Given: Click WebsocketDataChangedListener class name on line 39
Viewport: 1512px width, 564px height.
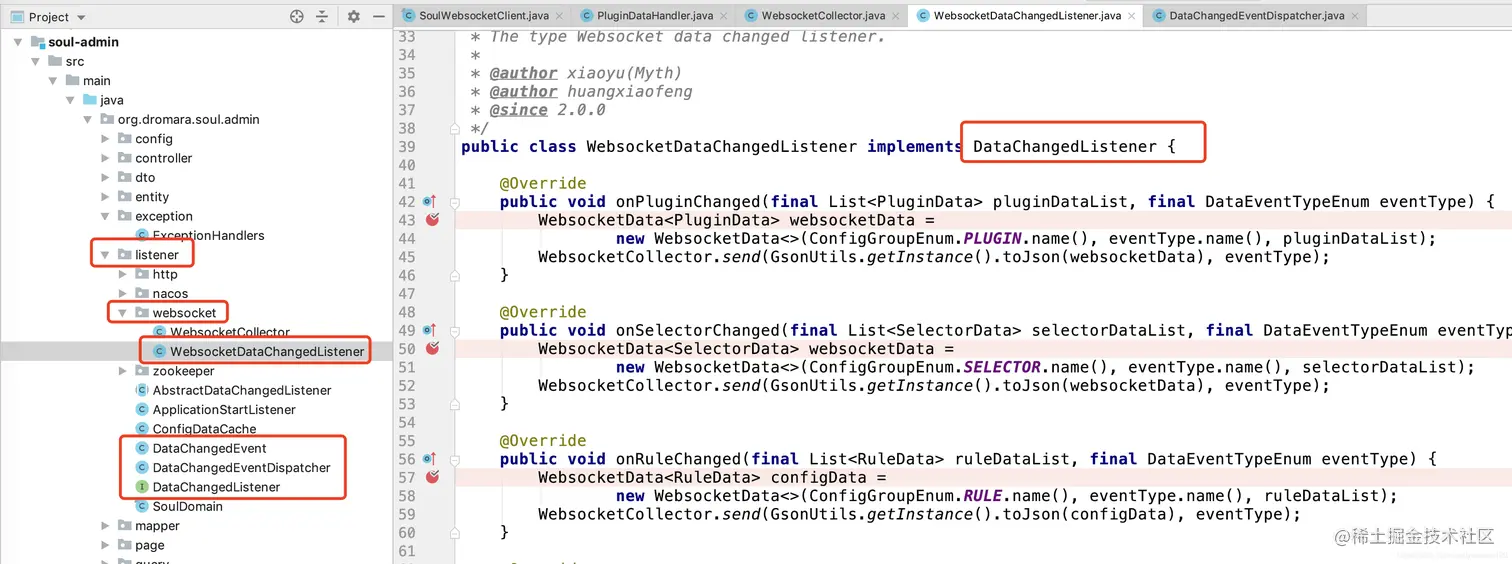Looking at the screenshot, I should (721, 146).
